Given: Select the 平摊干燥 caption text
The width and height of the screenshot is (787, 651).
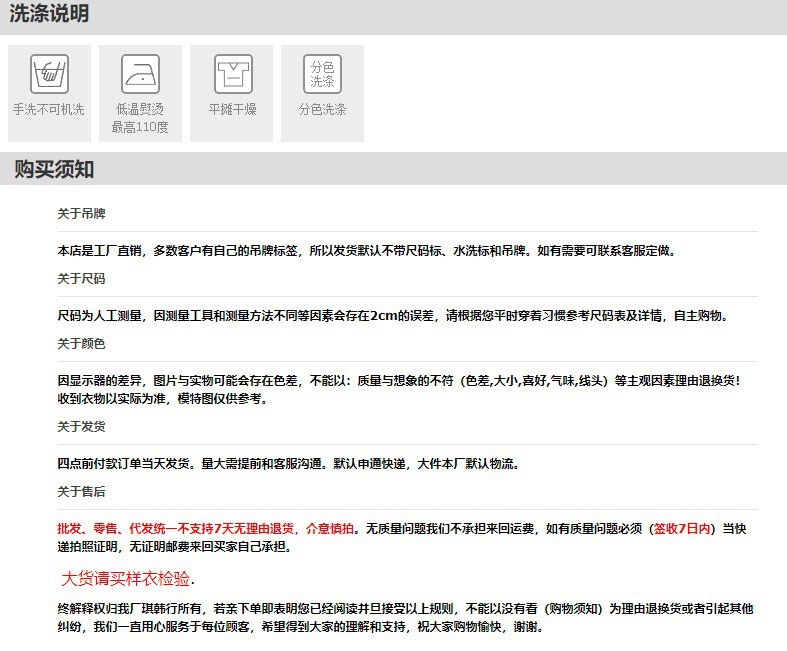Looking at the screenshot, I should (232, 110).
